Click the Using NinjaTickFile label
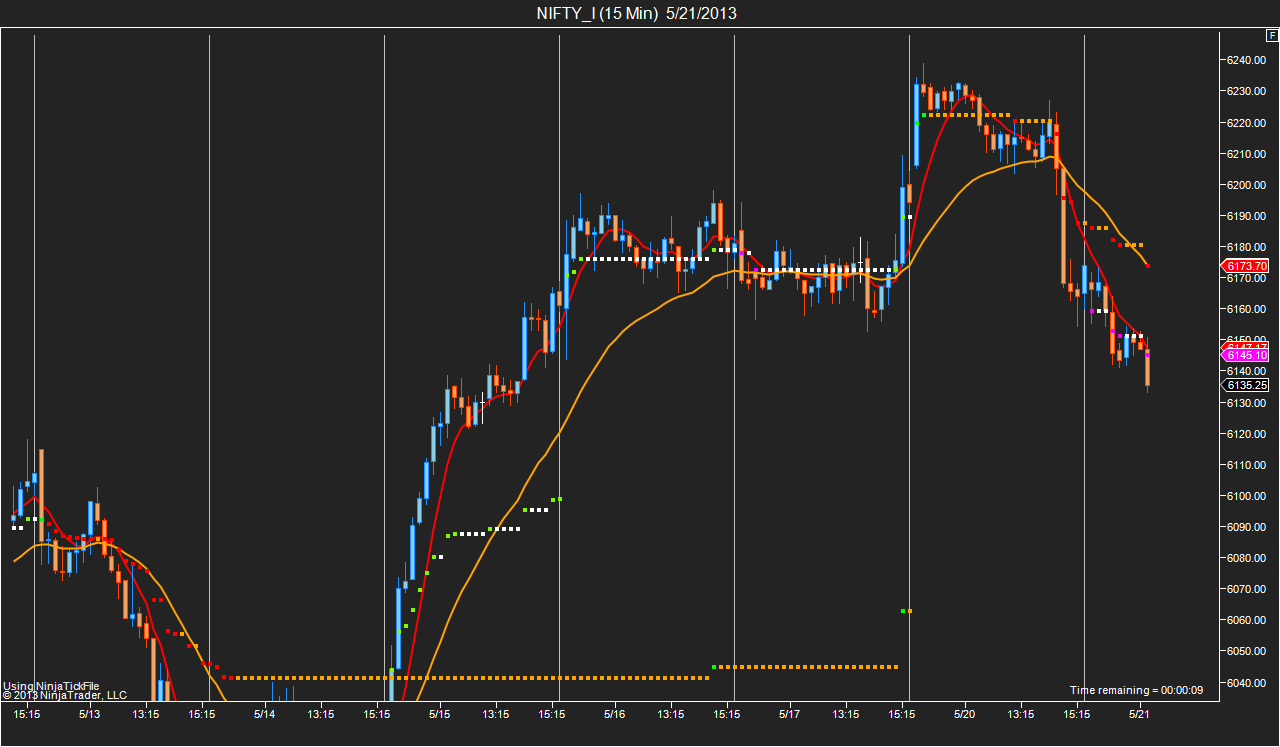Image resolution: width=1280 pixels, height=747 pixels. click(x=51, y=686)
